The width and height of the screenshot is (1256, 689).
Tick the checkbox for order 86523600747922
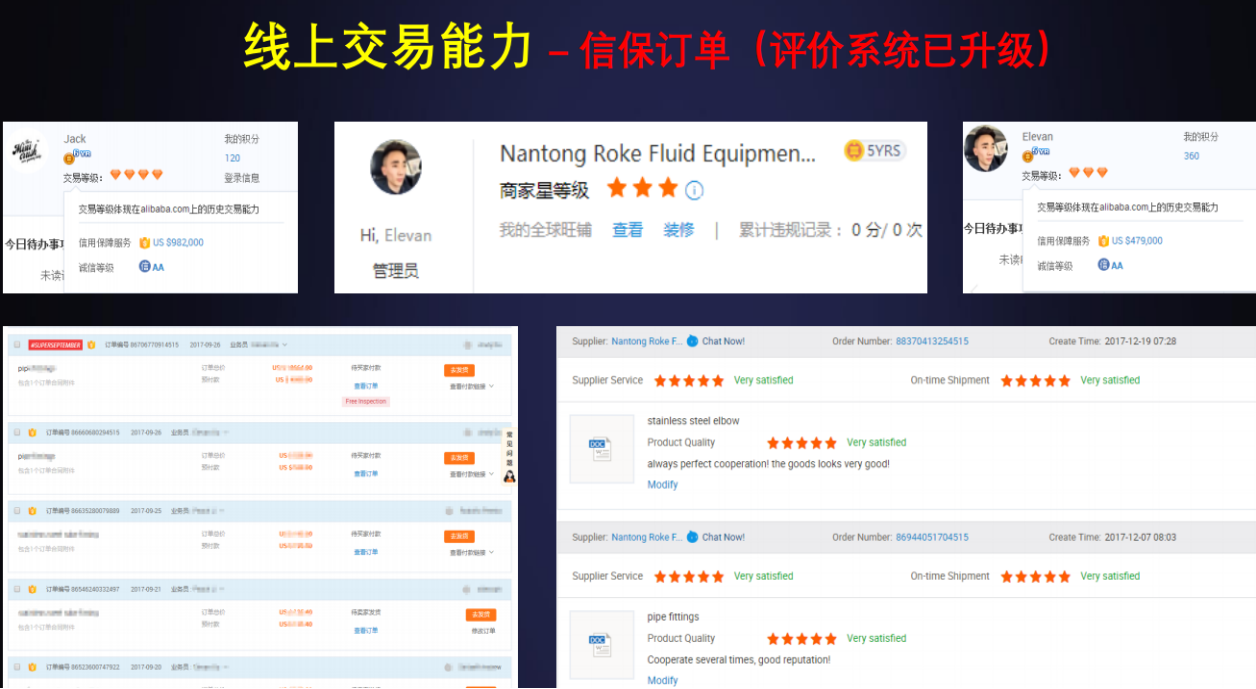(17, 666)
